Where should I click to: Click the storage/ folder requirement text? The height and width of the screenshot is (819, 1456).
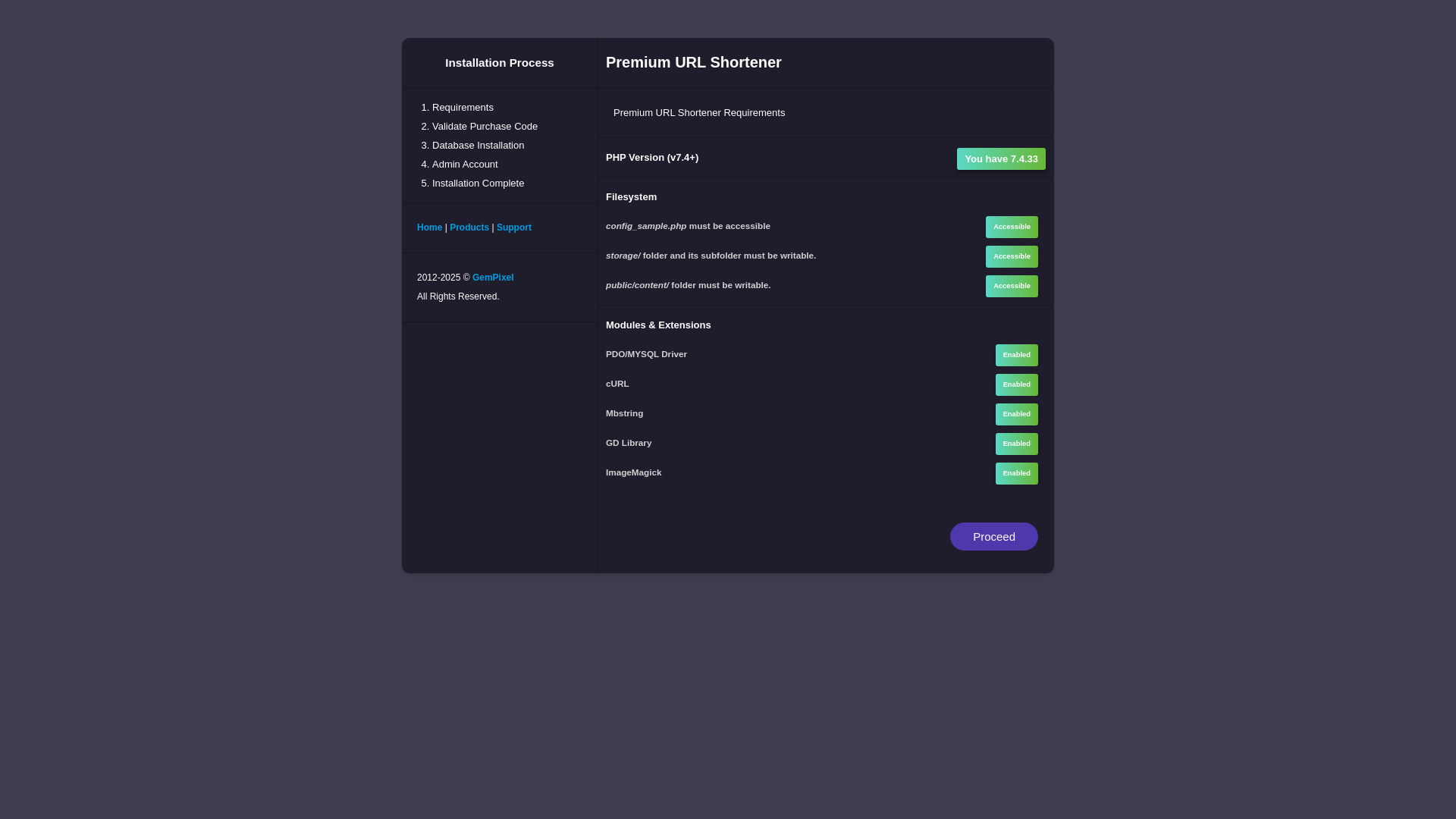[x=711, y=256]
